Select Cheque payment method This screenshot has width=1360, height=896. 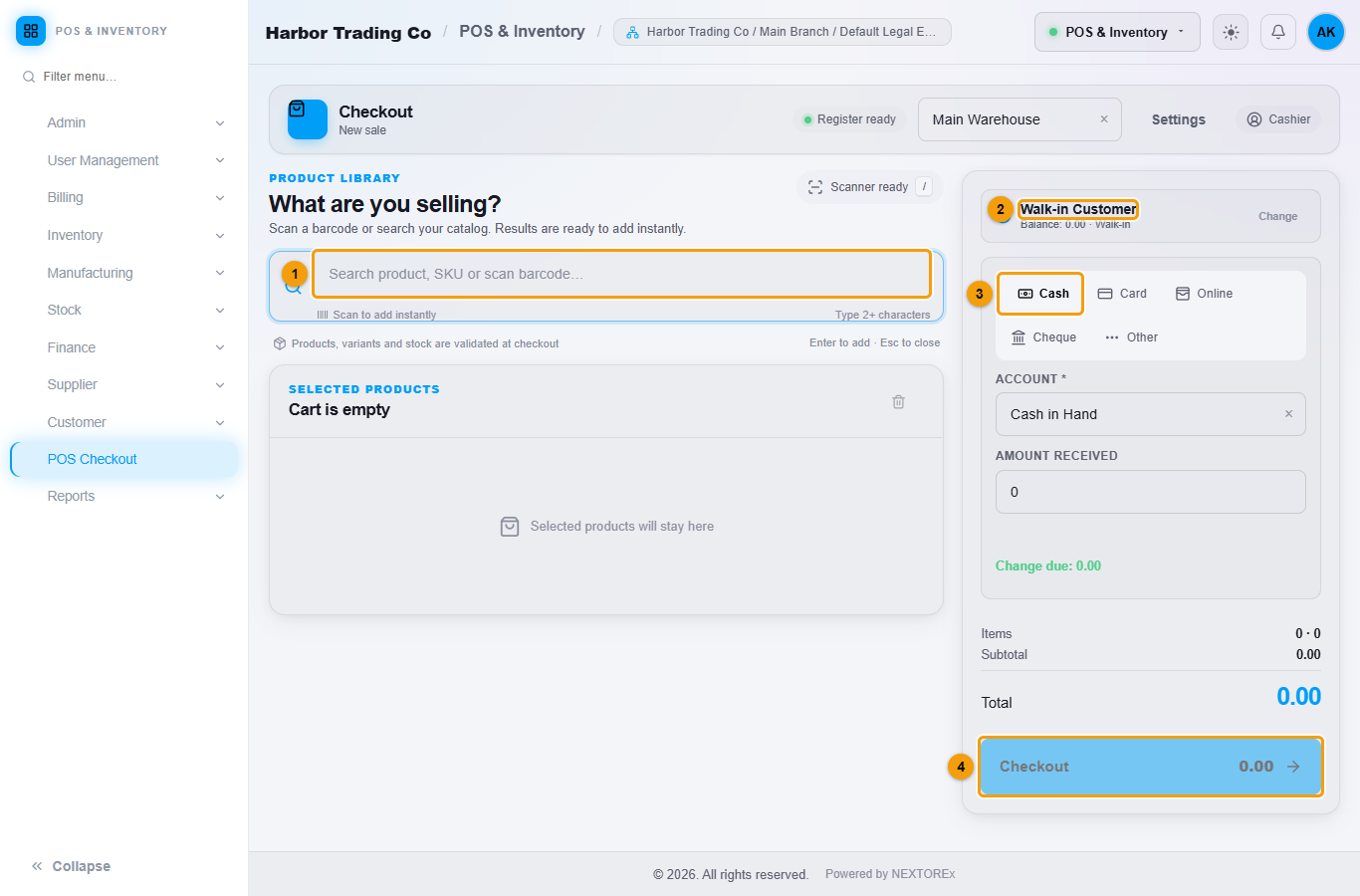point(1043,337)
